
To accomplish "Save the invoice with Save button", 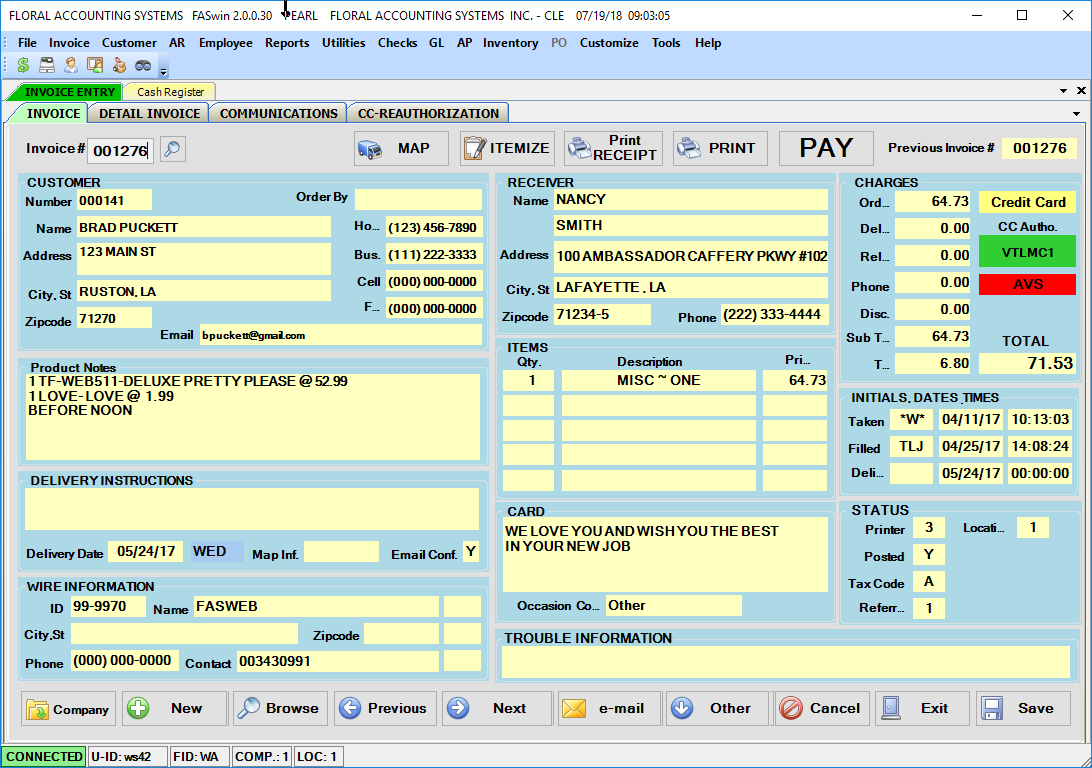I will (x=1023, y=709).
